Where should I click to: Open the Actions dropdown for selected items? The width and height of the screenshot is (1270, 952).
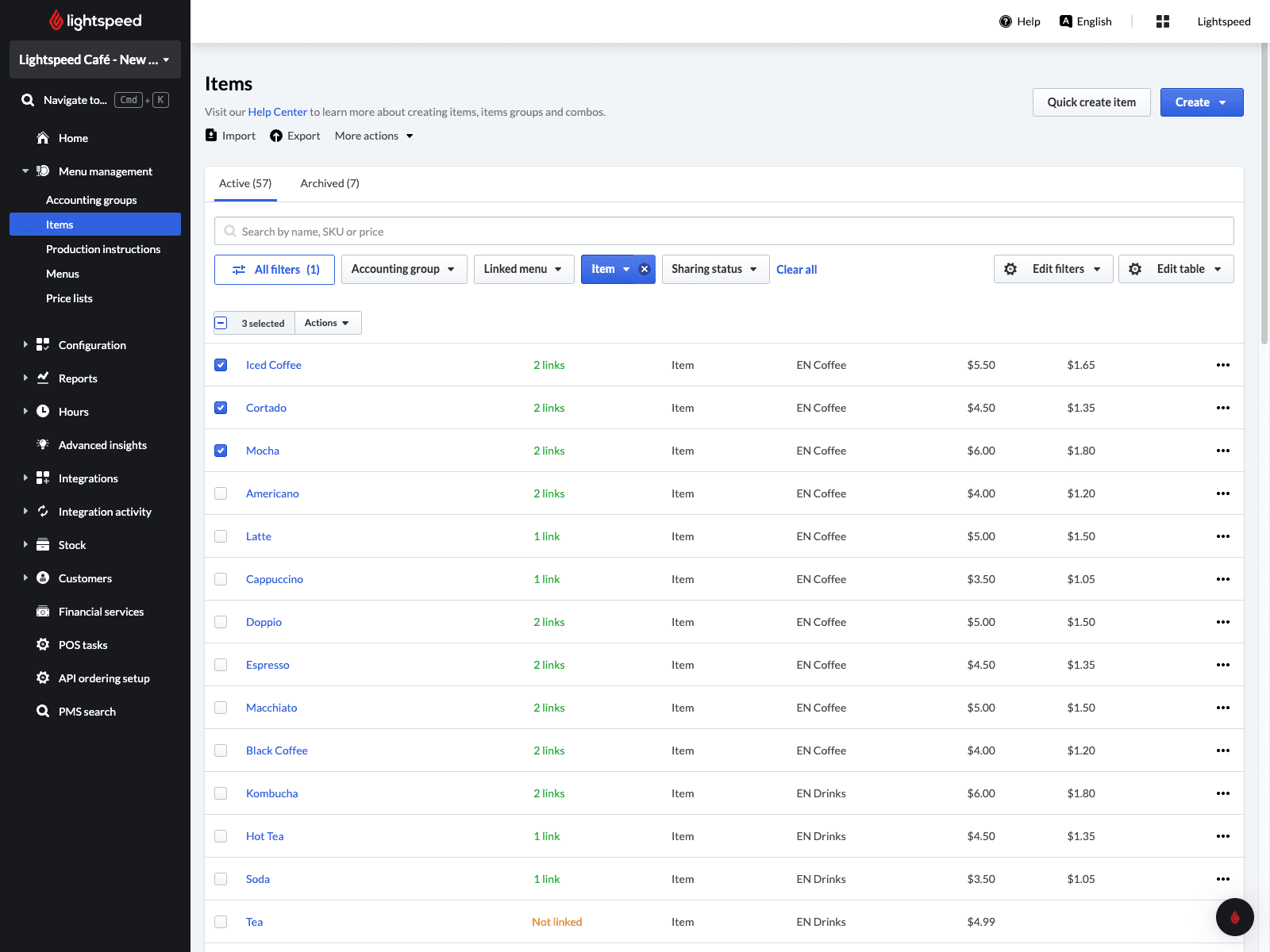[328, 323]
